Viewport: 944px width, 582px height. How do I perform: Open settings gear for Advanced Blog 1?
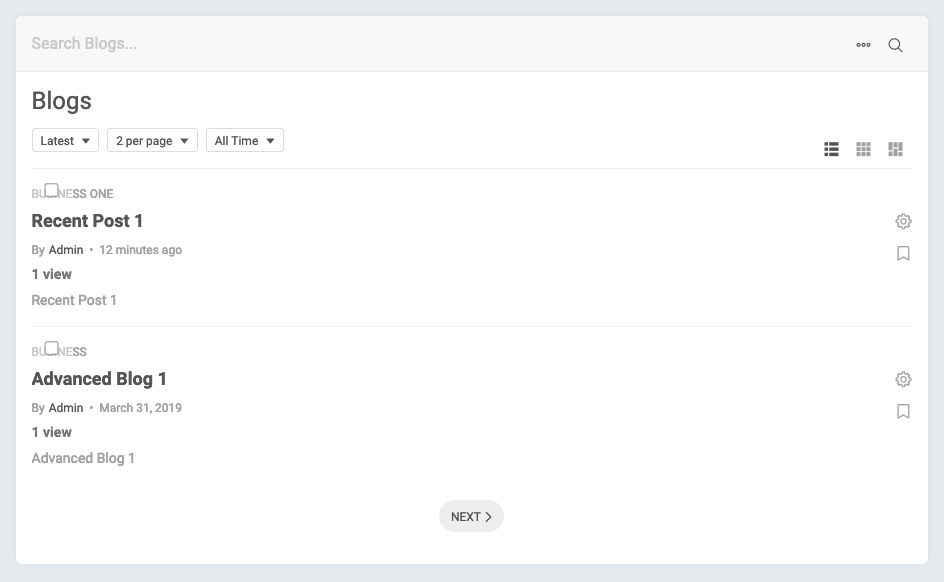click(903, 379)
